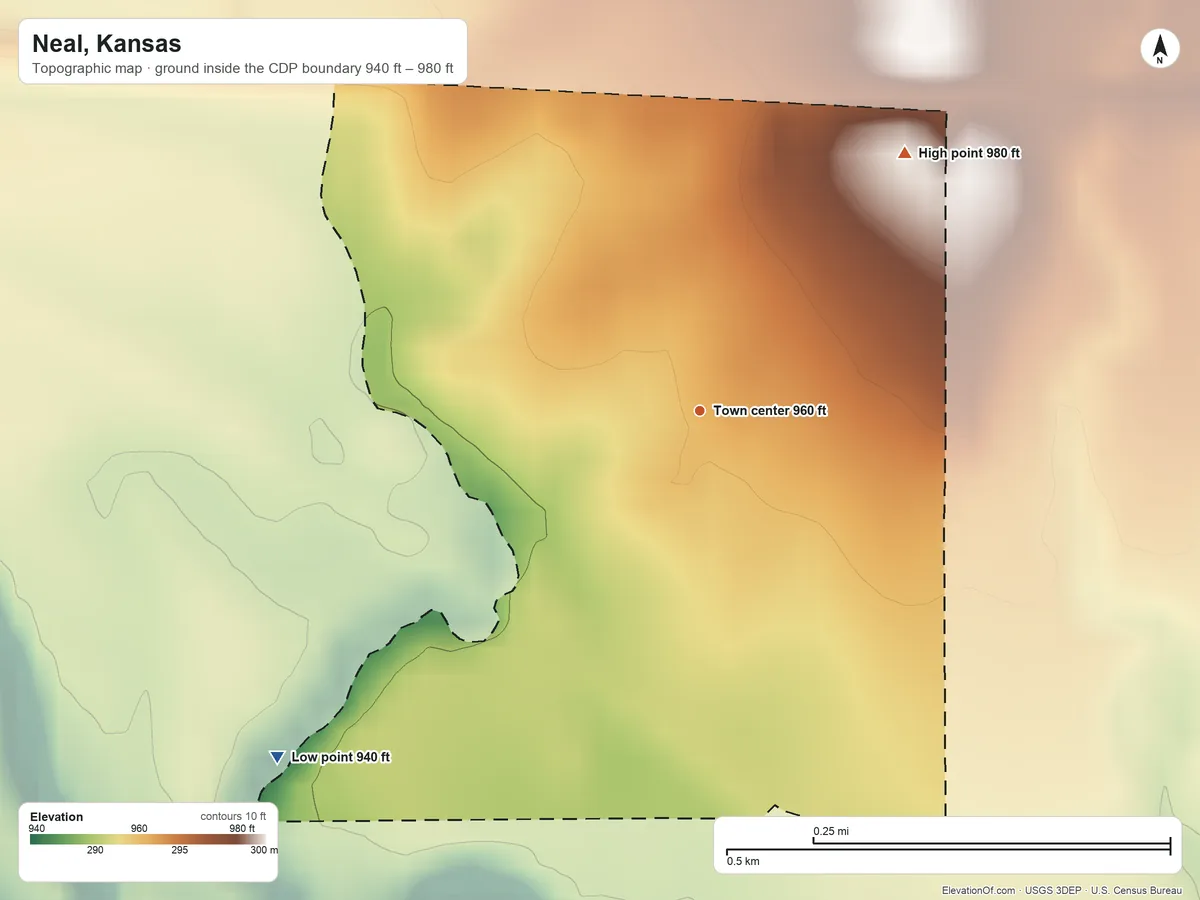Click the '0.5 km' scale label
The height and width of the screenshot is (900, 1200).
point(743,861)
